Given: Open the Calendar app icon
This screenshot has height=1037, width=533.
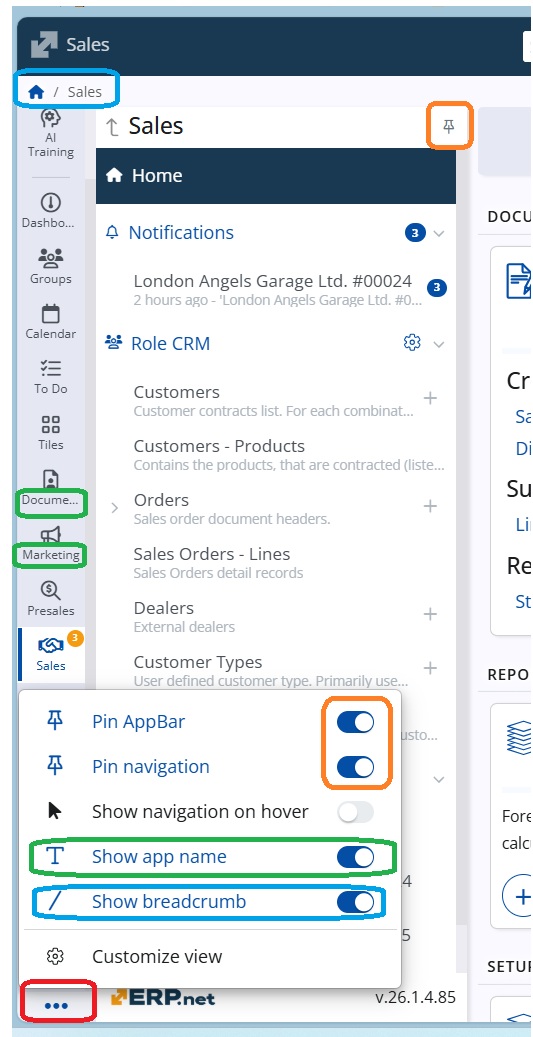Looking at the screenshot, I should [x=51, y=313].
